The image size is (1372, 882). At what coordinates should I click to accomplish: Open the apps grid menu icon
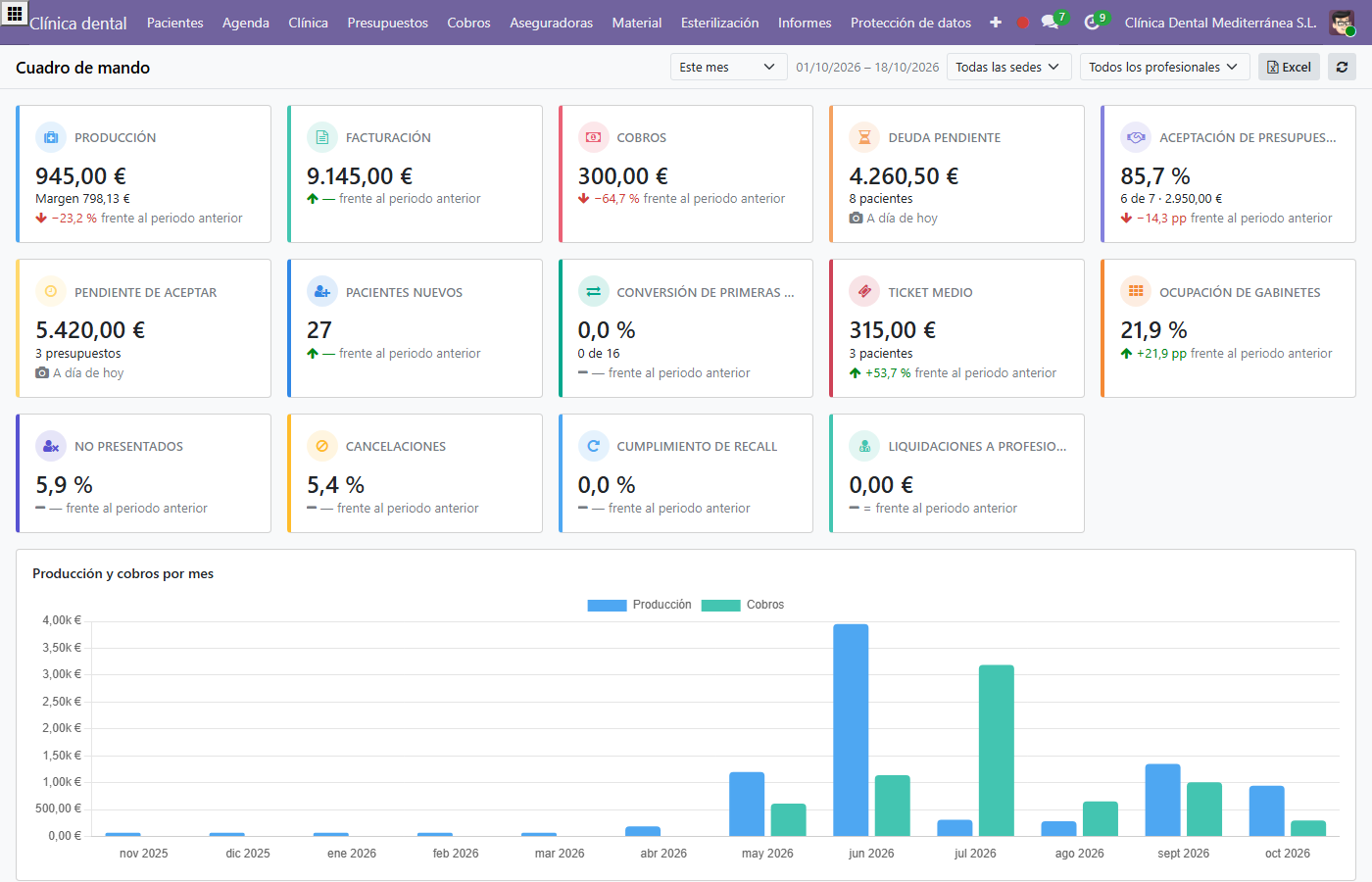pyautogui.click(x=14, y=14)
